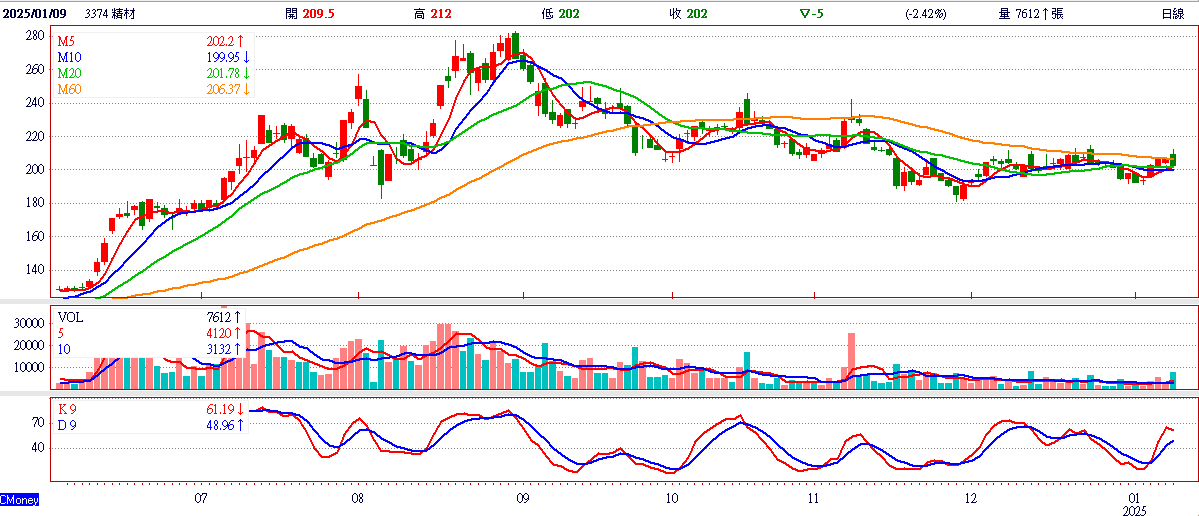Select the M60 moving average label
This screenshot has height=516, width=1199.
pos(69,89)
